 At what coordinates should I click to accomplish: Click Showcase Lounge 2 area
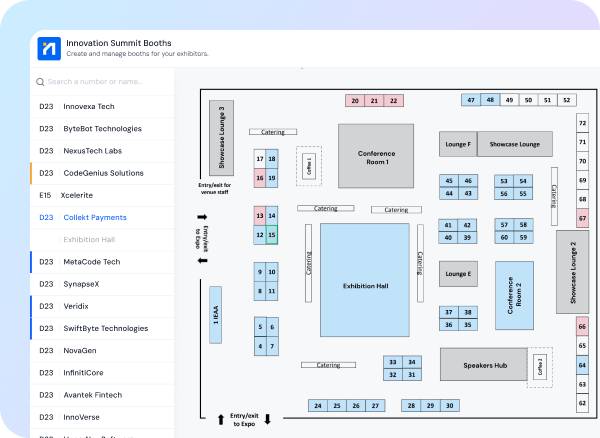(572, 272)
